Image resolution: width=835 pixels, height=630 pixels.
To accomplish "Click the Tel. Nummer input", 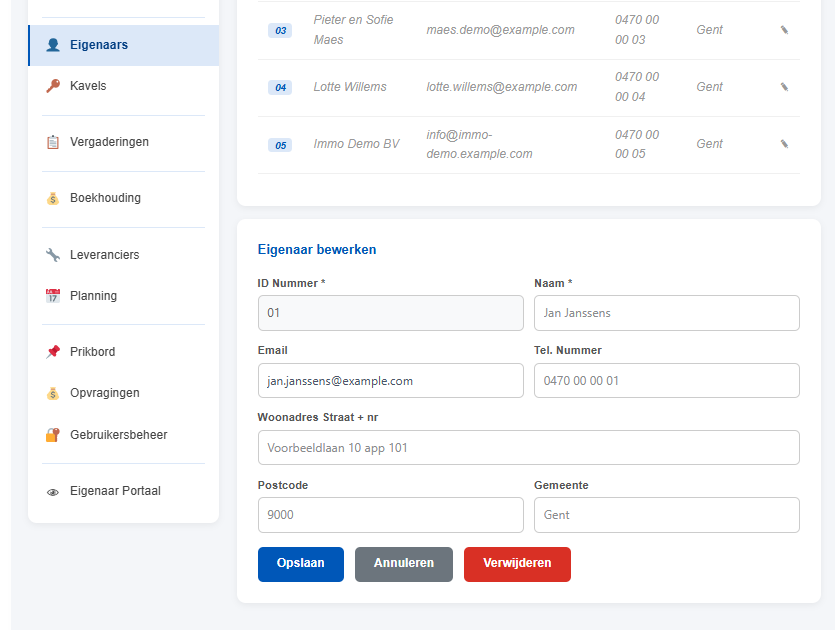I will [x=667, y=381].
